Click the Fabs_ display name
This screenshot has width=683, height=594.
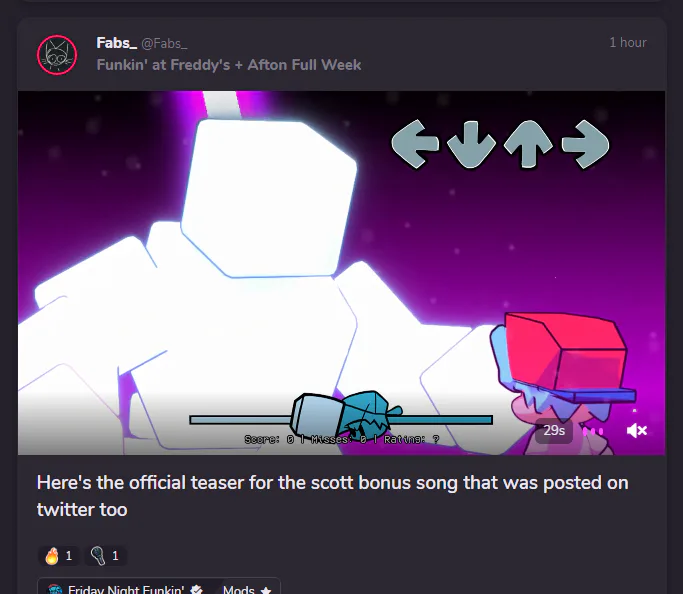coord(116,43)
